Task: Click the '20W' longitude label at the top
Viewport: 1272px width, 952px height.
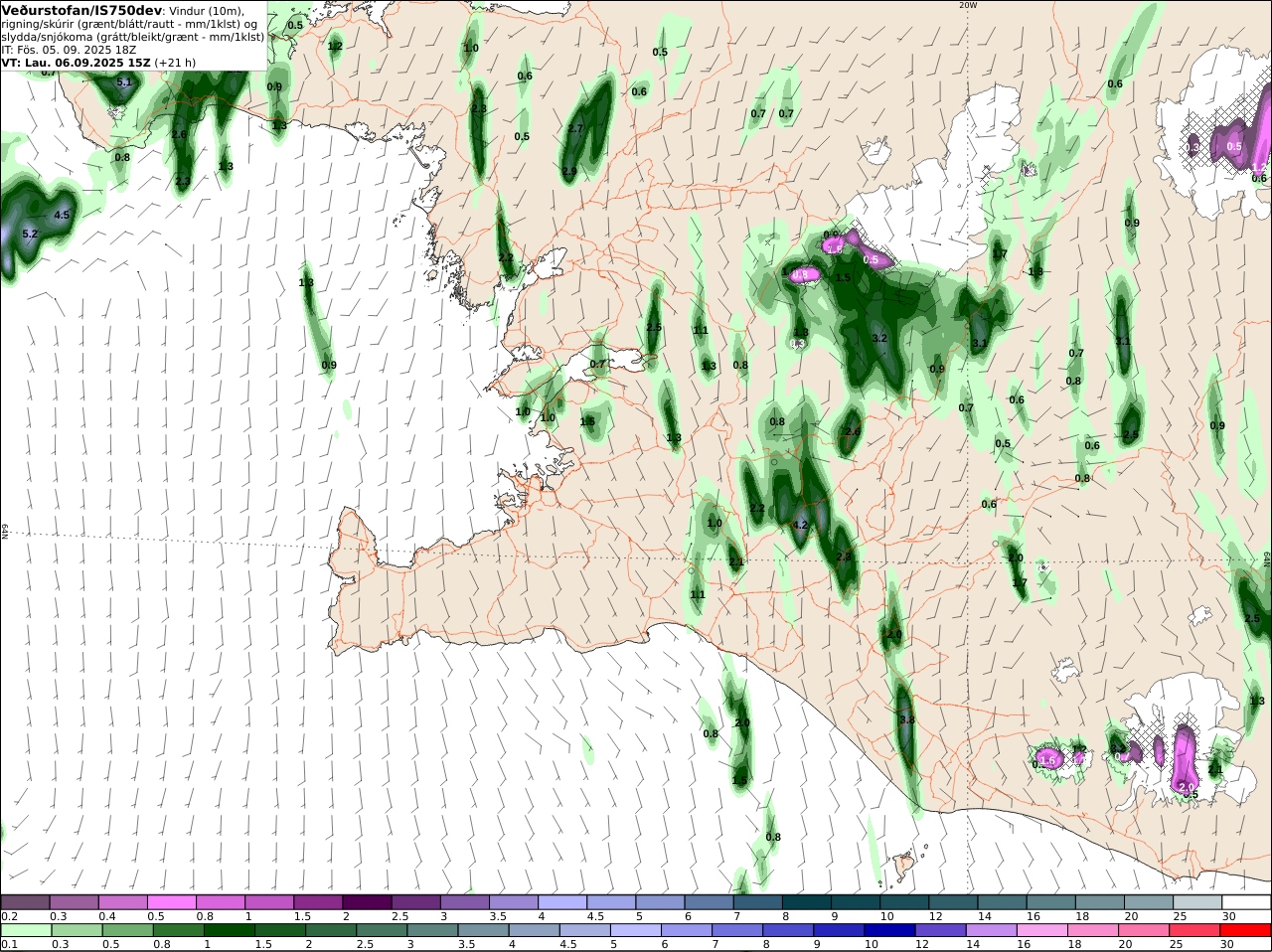Action: 968,5
